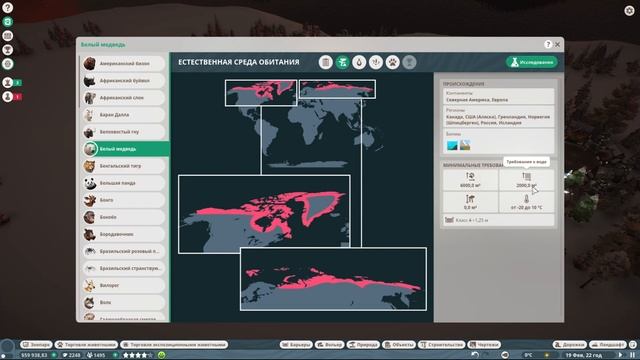Image resolution: width=640 pixels, height=360 pixels.
Task: Select Африканский буйвол in animal list
Action: pos(124,81)
